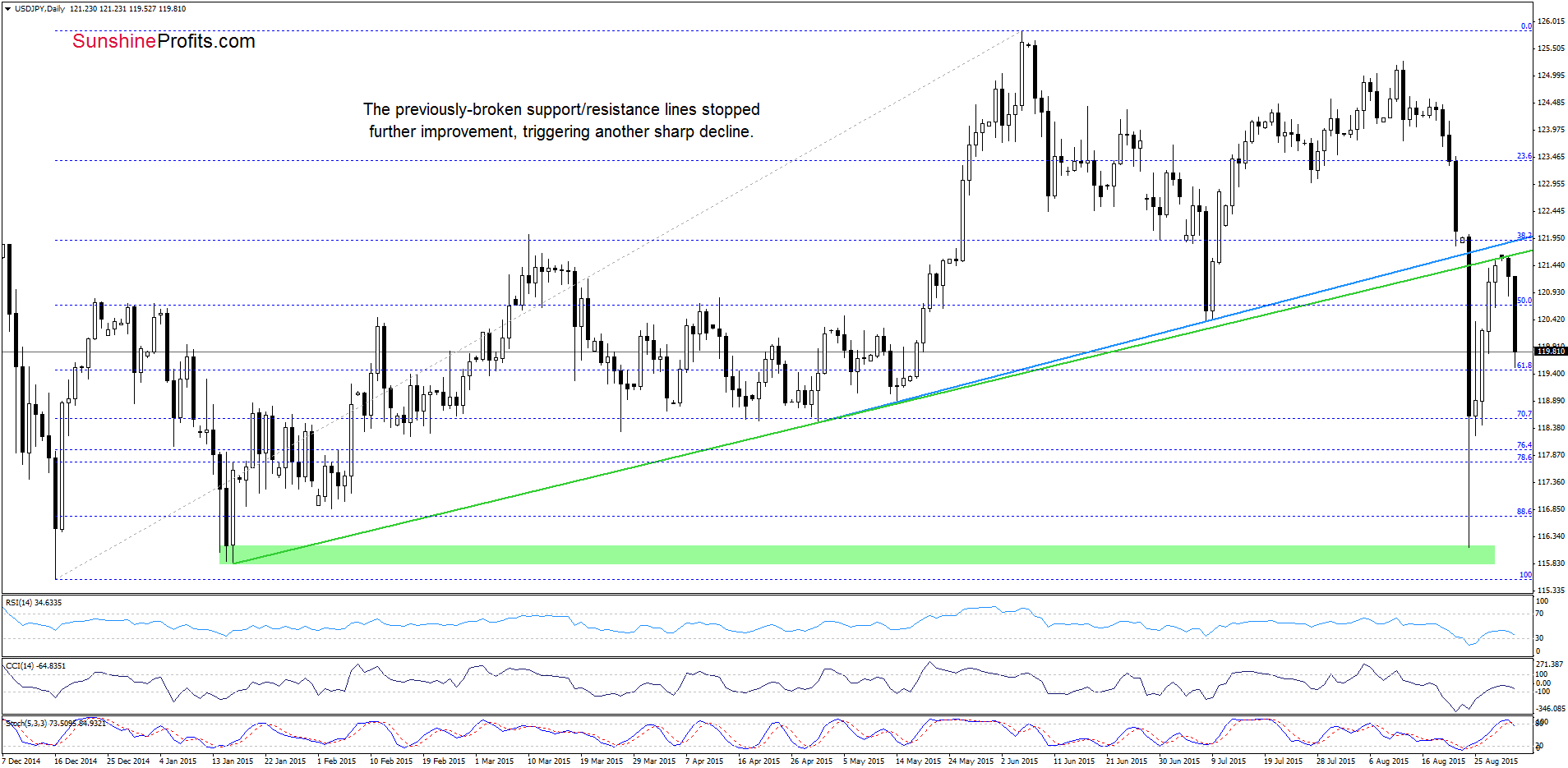Click the 21 Jun 2015 date label
Viewport: 1568px width, 768px height.
(x=1127, y=761)
